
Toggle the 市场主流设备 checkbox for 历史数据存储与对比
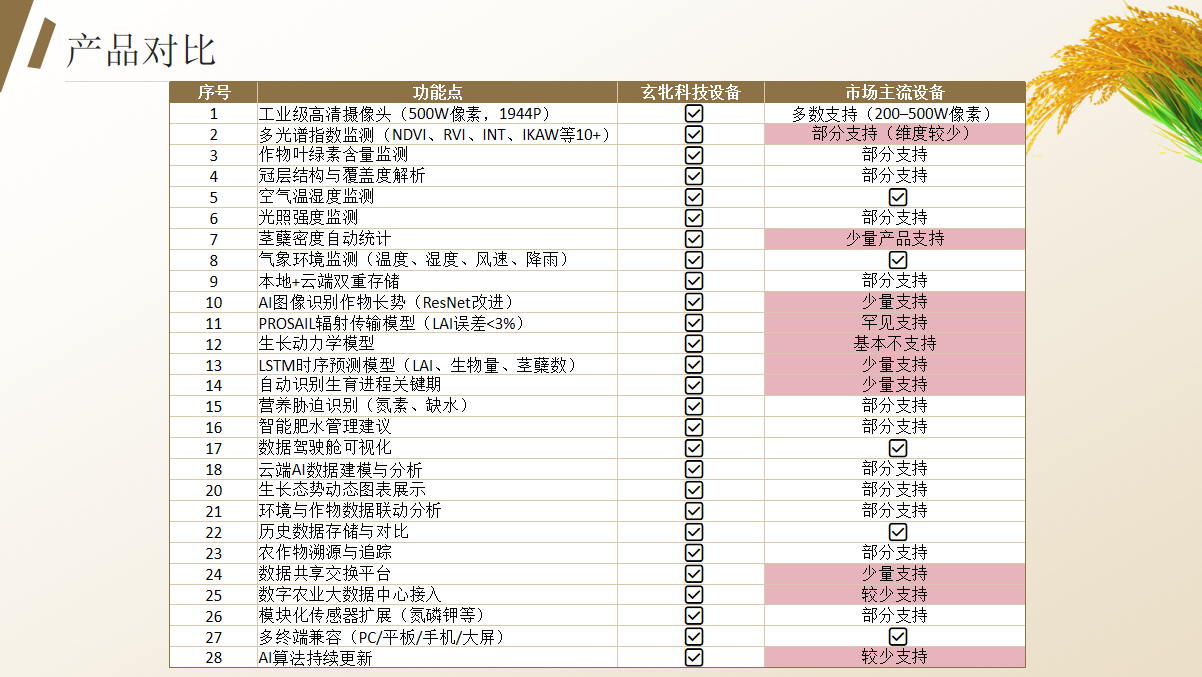click(x=897, y=532)
